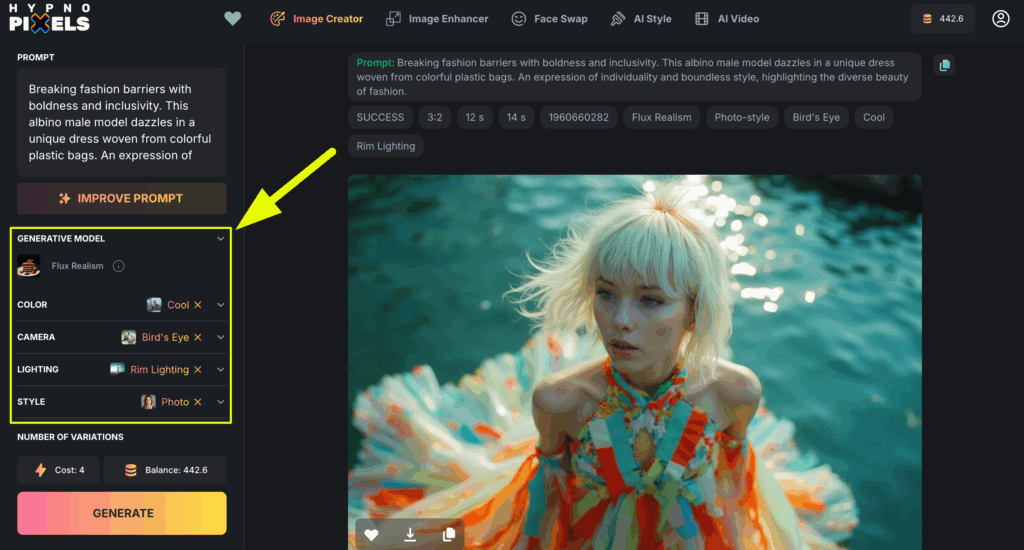Copy the prompt using the copy icon
Screen dimensions: 1024x550
[944, 65]
